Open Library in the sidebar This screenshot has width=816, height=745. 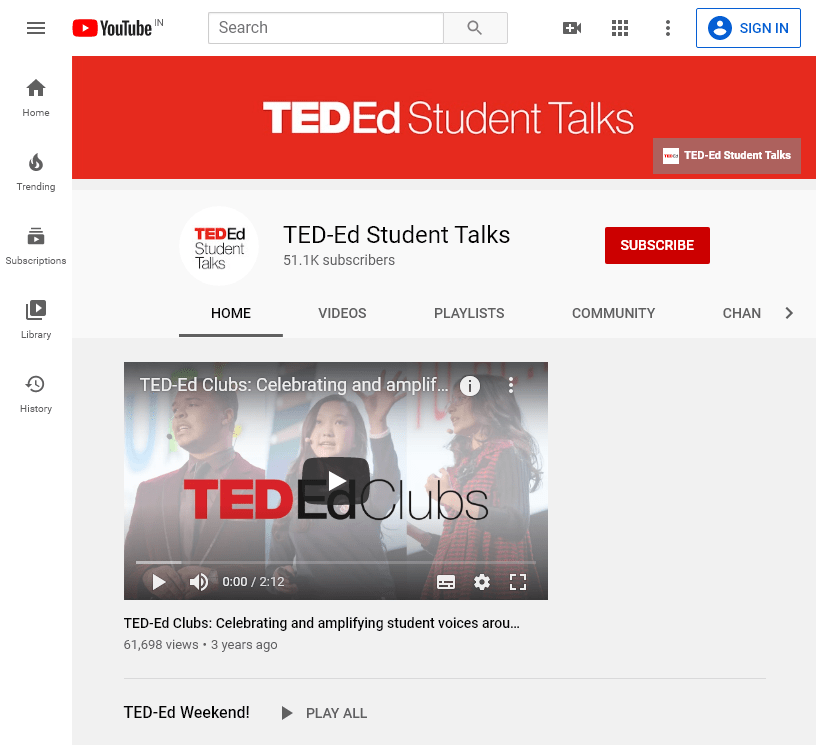point(36,319)
